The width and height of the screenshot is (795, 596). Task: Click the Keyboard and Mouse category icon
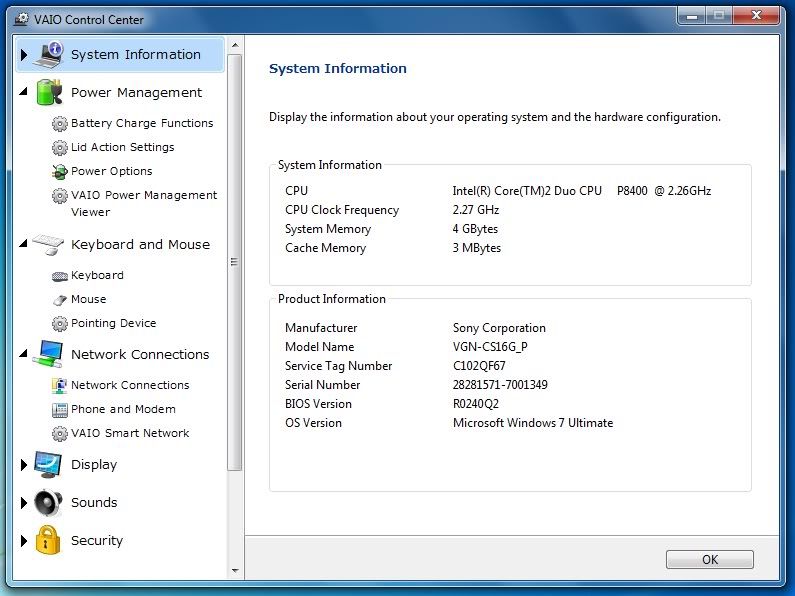[x=48, y=244]
